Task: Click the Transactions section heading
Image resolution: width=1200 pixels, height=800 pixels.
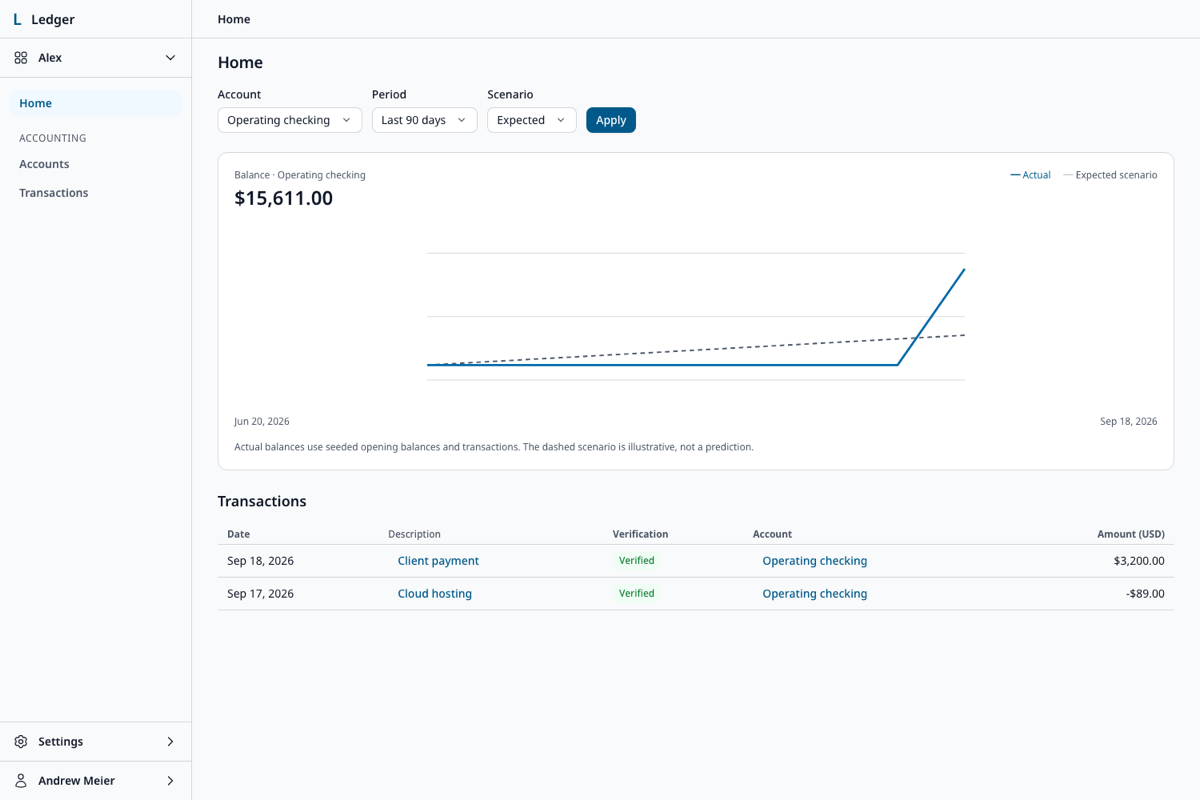Action: point(262,501)
